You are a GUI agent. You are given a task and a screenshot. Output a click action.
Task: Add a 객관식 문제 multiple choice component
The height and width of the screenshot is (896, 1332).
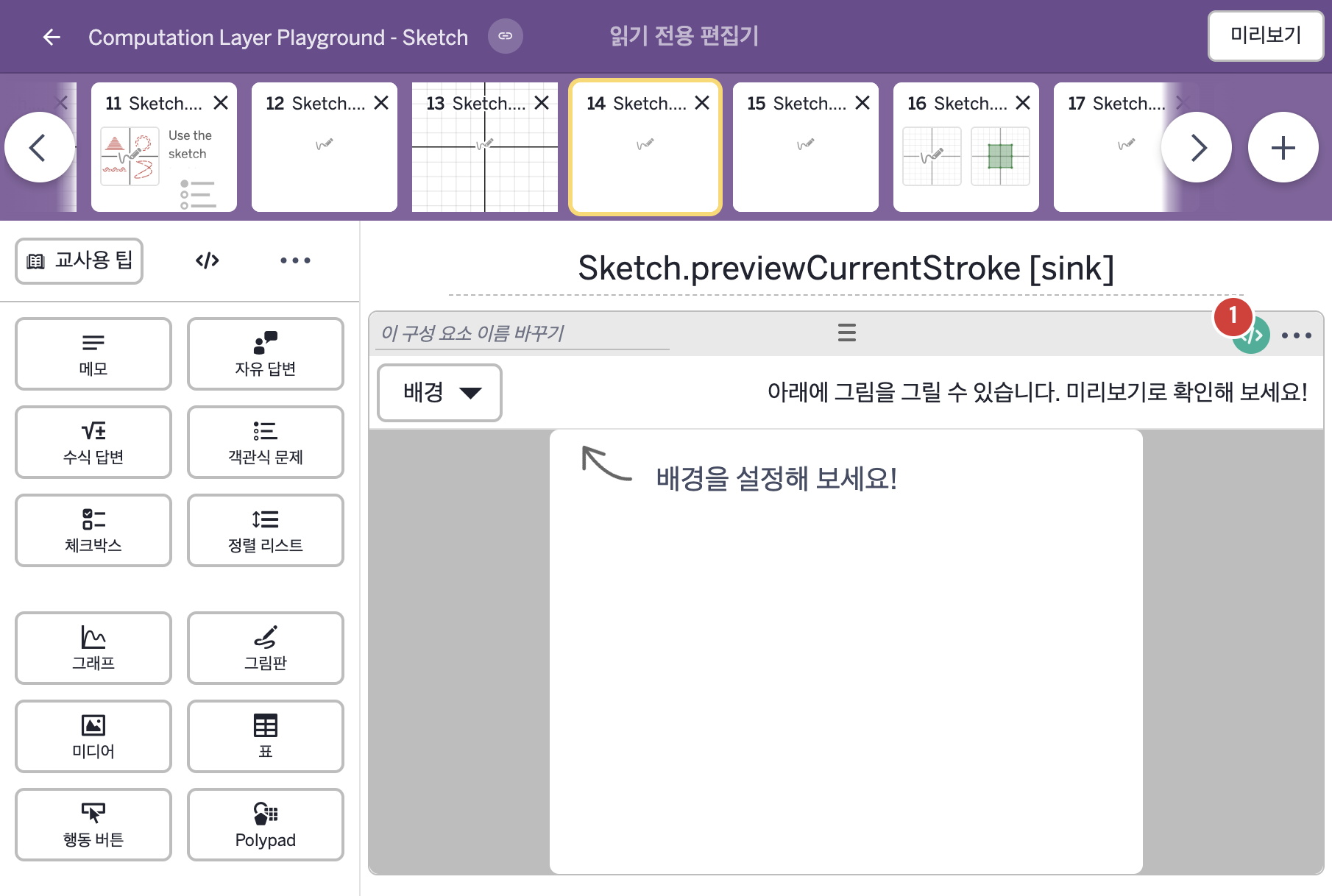pos(266,442)
